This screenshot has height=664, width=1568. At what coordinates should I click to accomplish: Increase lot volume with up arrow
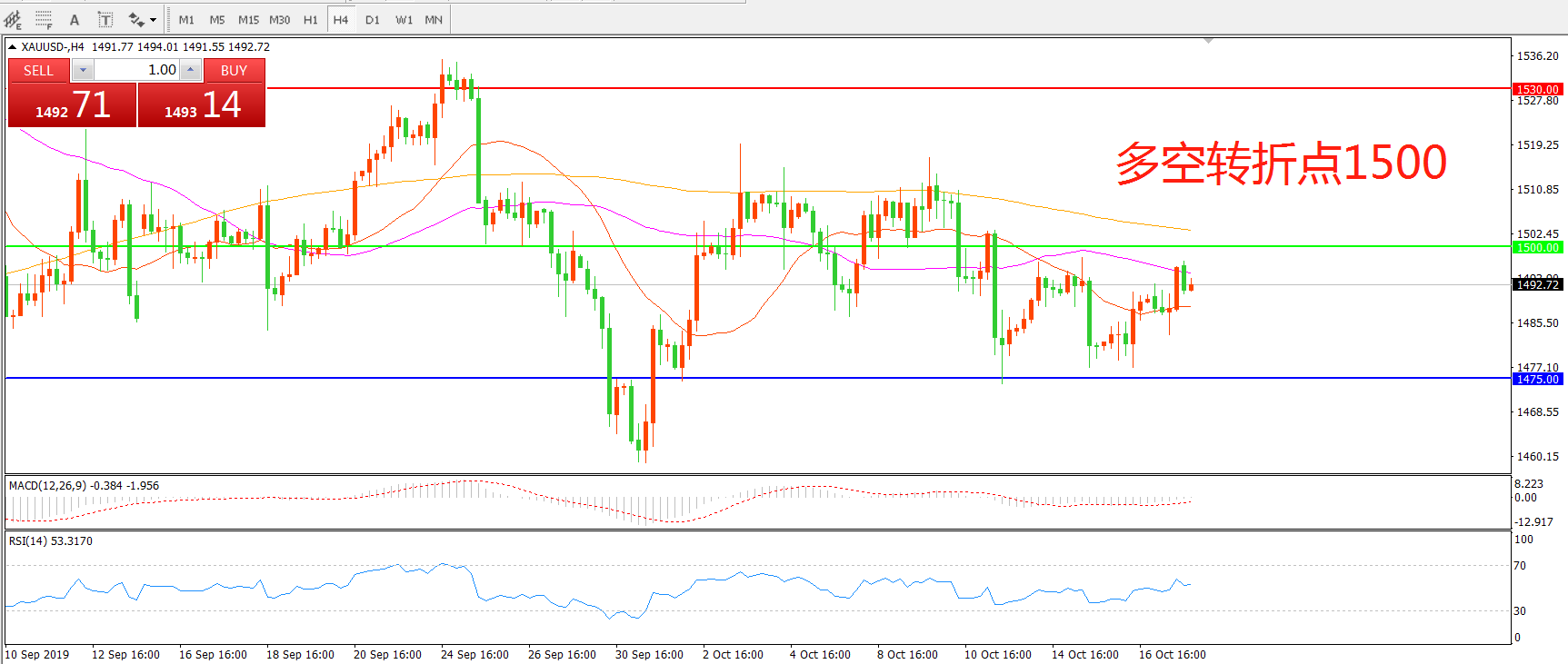[190, 70]
